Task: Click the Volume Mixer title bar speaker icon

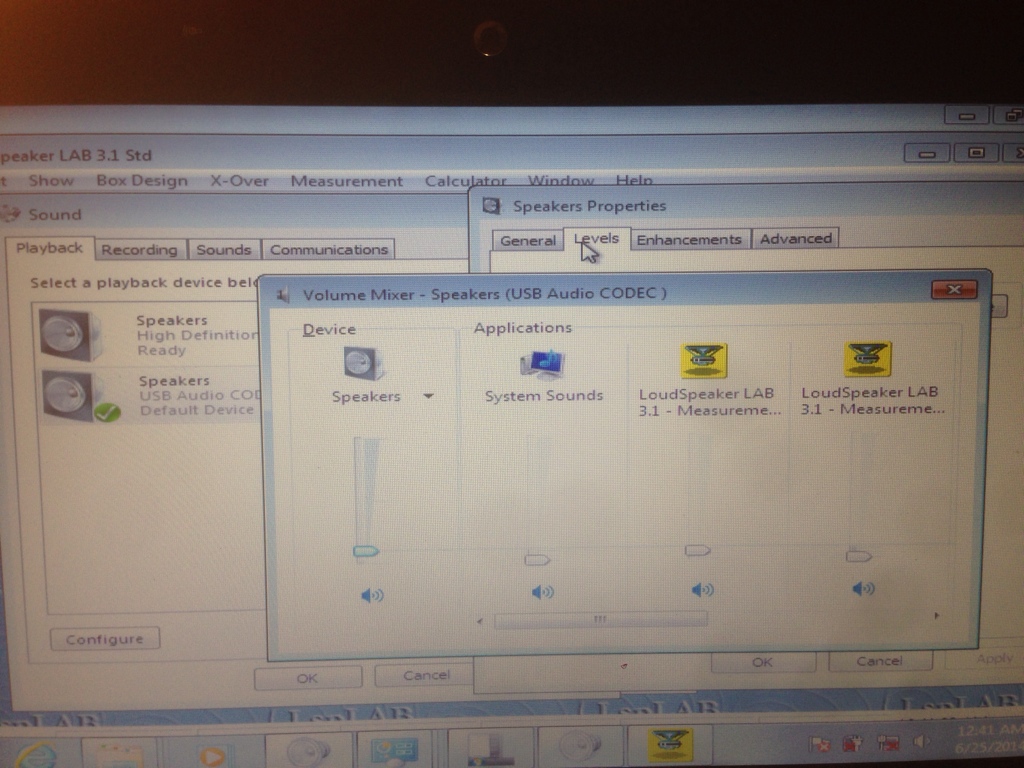Action: (x=283, y=295)
